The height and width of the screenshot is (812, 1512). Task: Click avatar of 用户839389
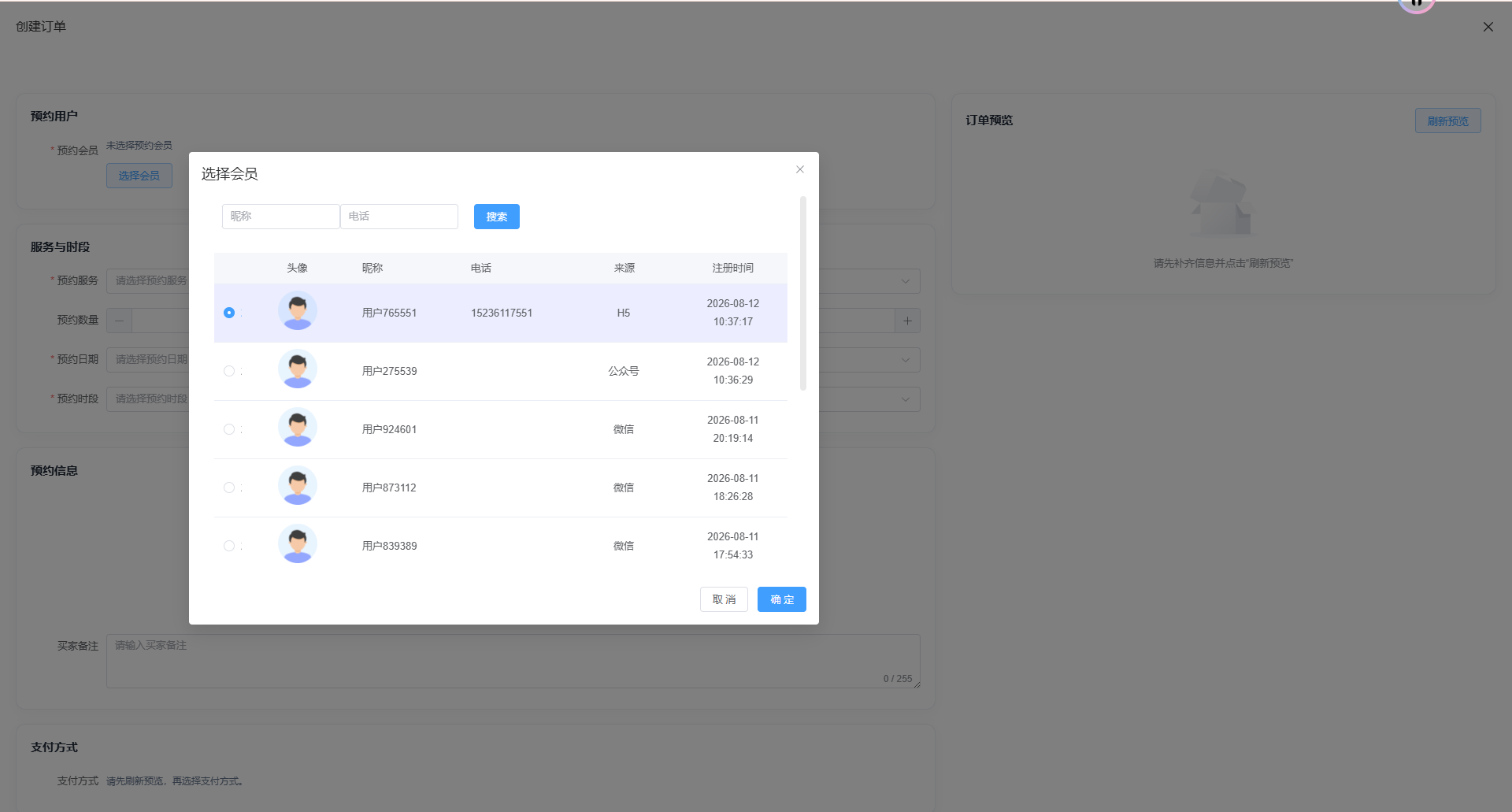[298, 543]
